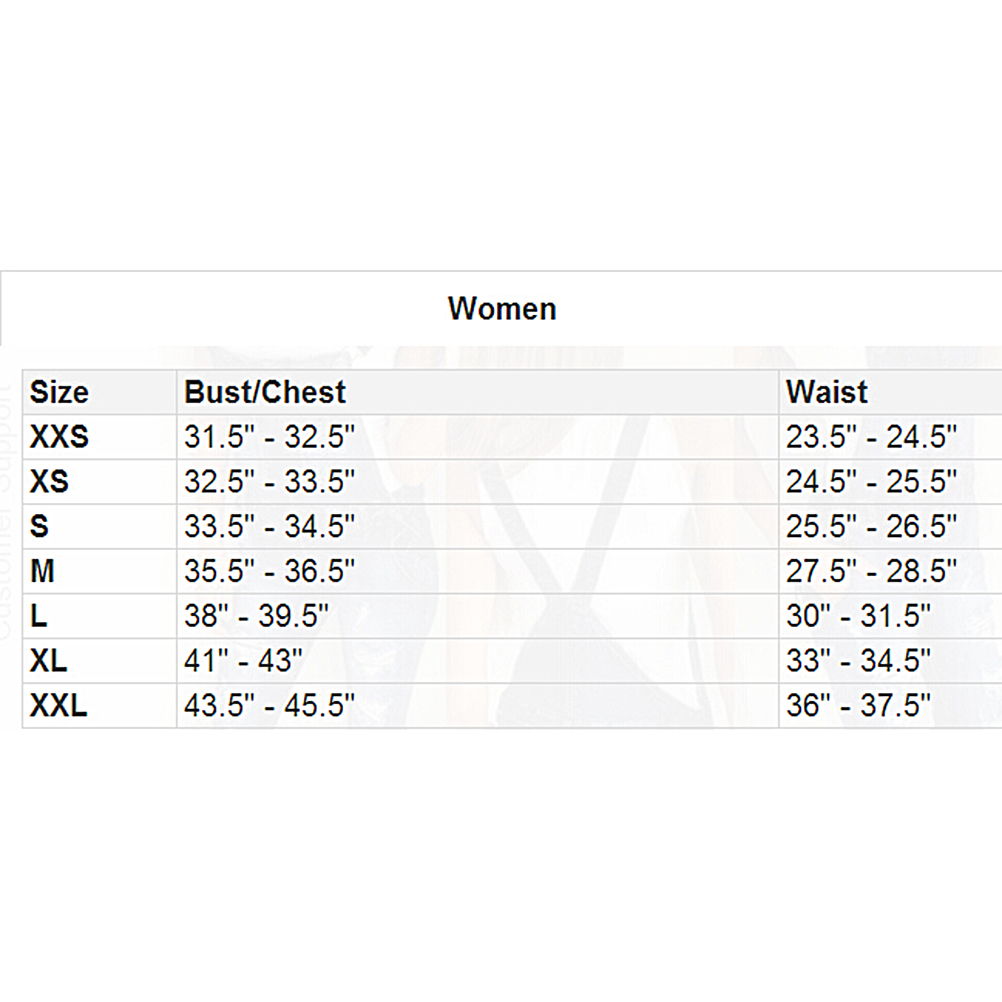1002x1002 pixels.
Task: Select the XXS size row label
Action: coord(59,438)
